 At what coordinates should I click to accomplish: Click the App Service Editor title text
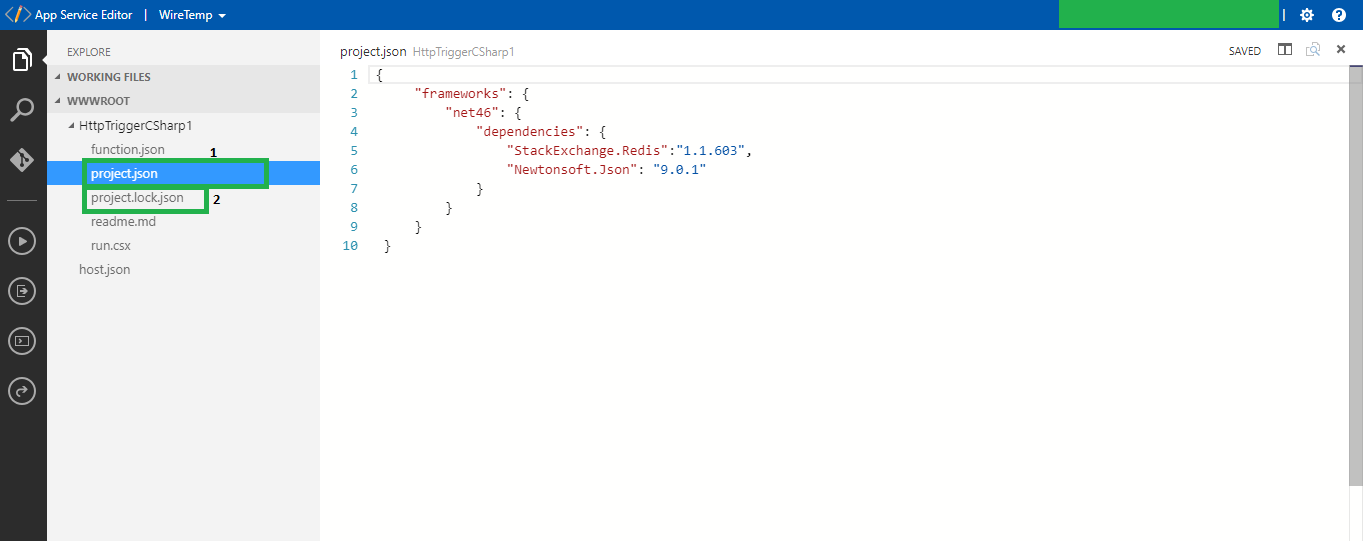(x=84, y=15)
